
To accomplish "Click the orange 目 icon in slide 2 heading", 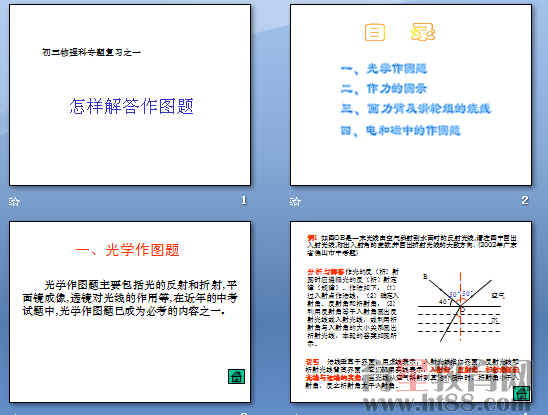I will coord(375,33).
